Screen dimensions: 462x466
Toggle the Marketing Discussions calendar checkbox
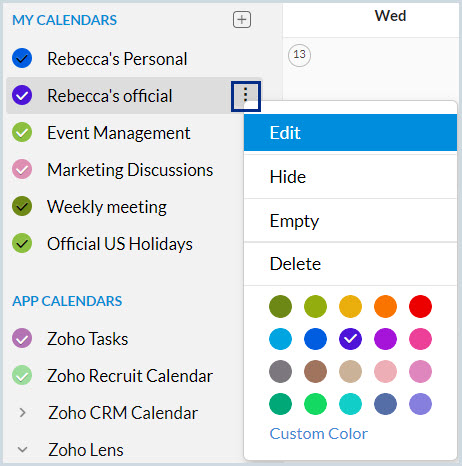point(22,169)
